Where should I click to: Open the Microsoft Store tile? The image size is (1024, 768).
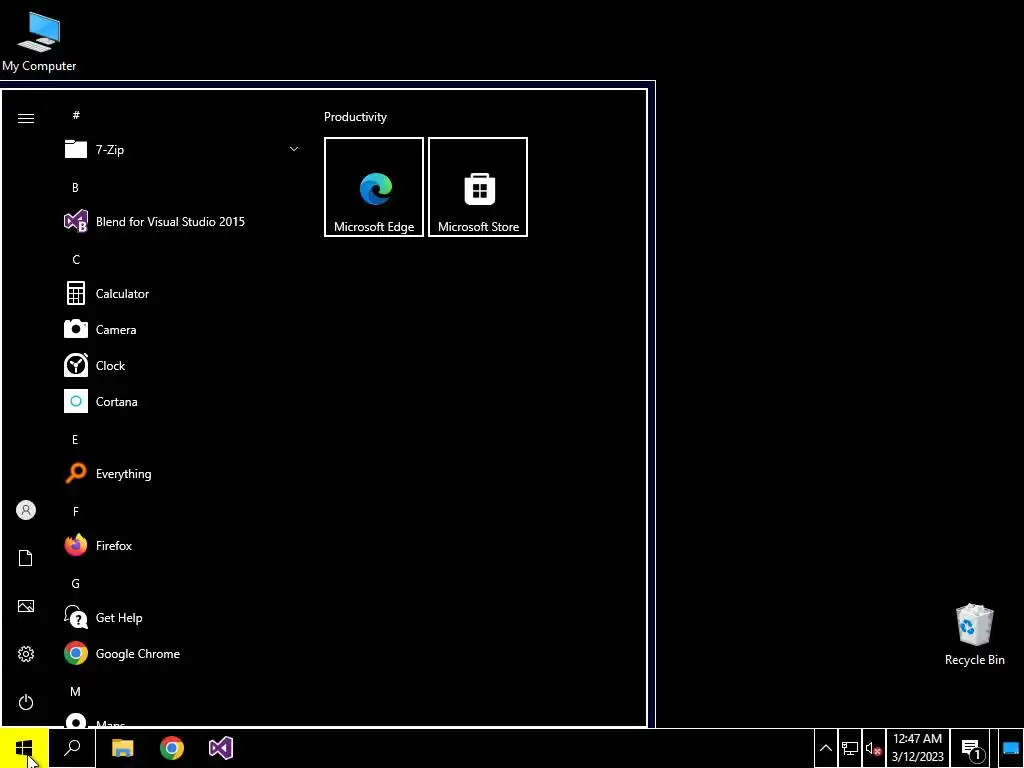point(478,187)
